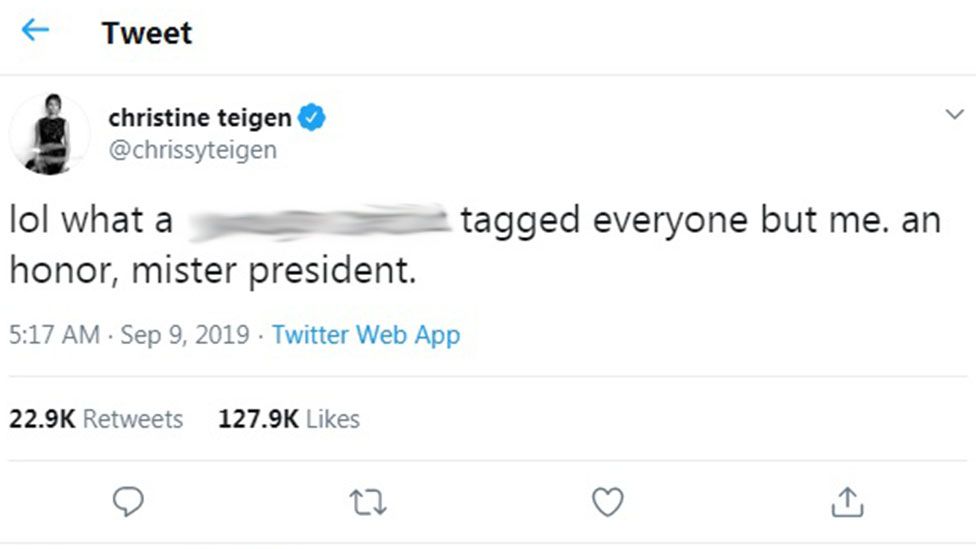This screenshot has height=549, width=976.
Task: Click the blurred word in the tweet
Action: point(318,220)
